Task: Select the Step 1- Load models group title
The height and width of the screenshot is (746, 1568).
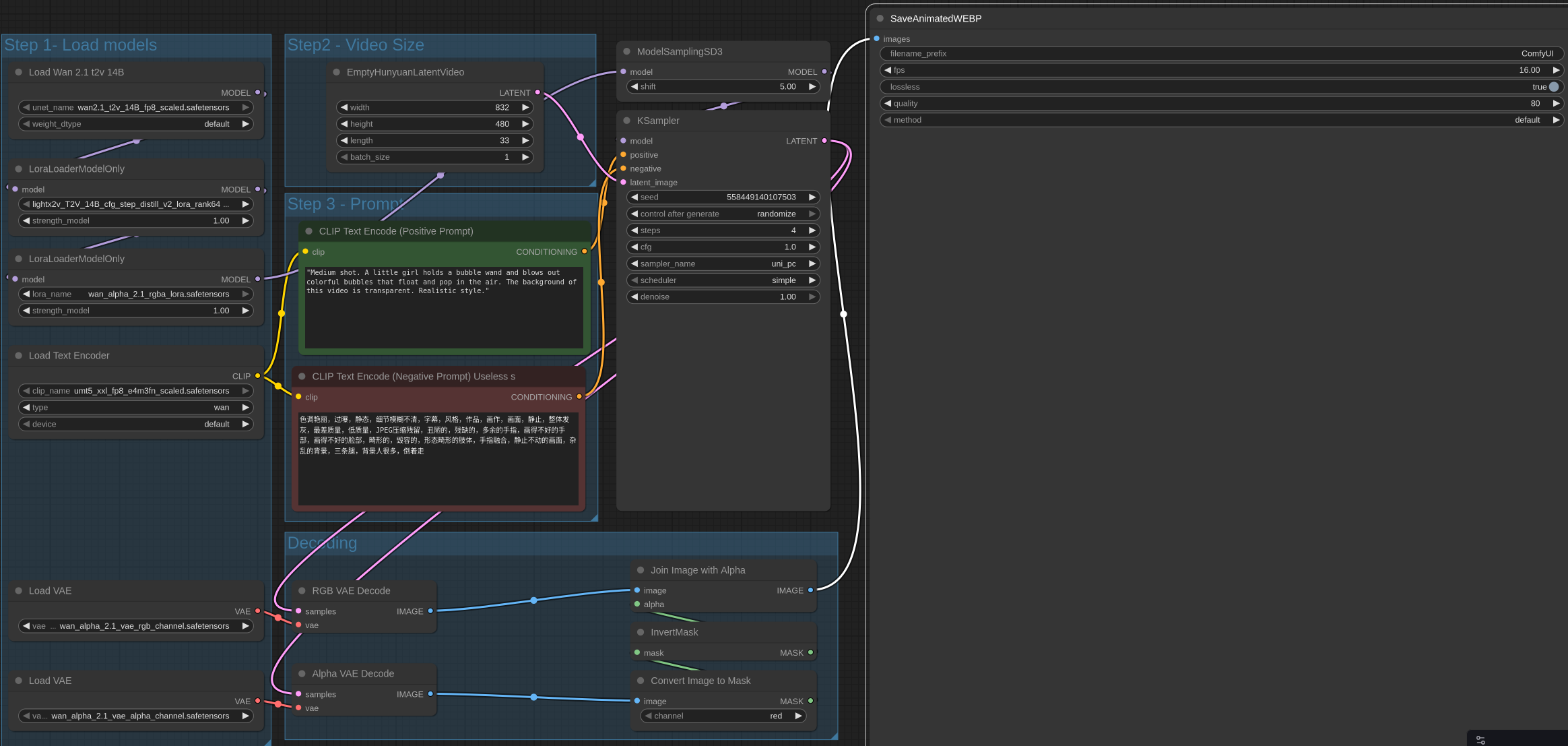Action: (x=80, y=45)
